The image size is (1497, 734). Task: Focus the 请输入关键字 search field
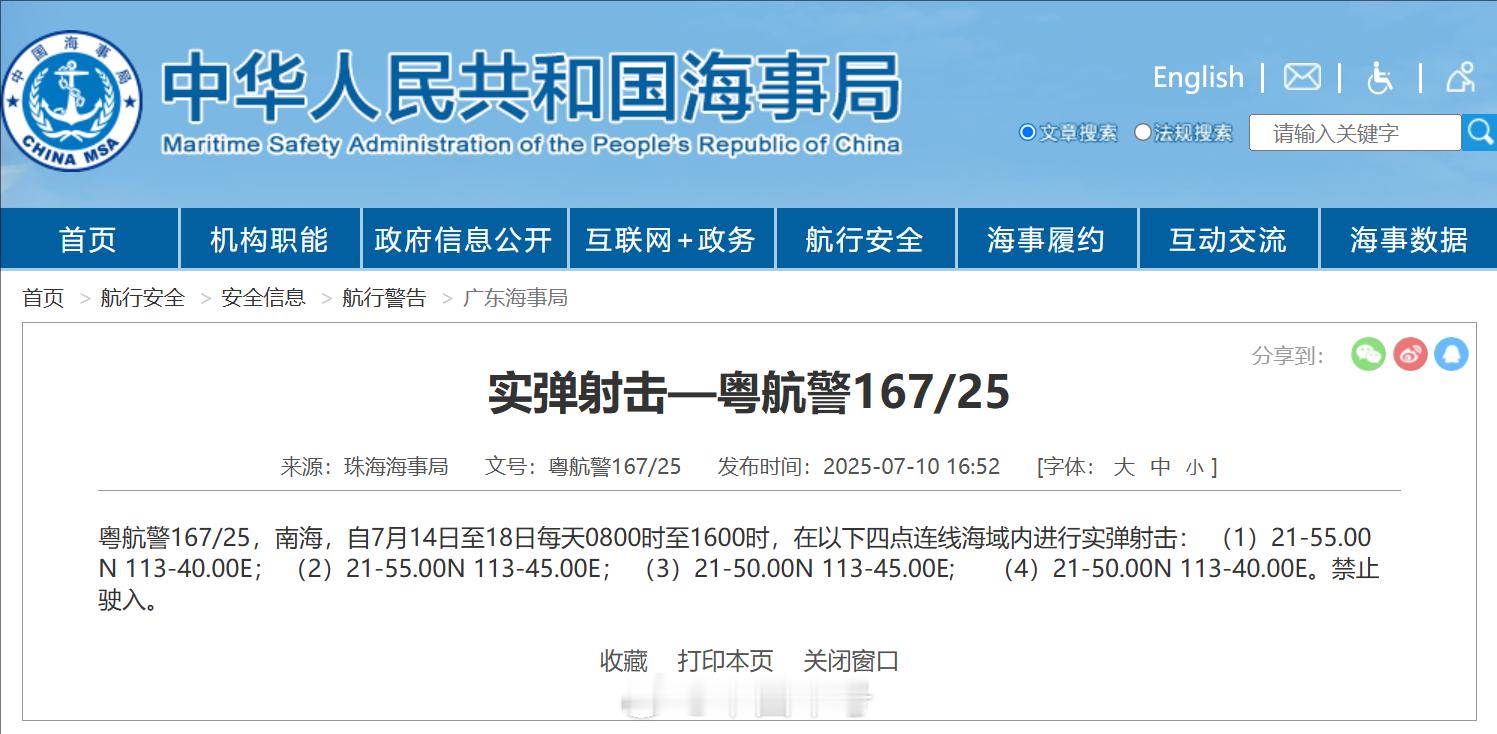pyautogui.click(x=1355, y=133)
